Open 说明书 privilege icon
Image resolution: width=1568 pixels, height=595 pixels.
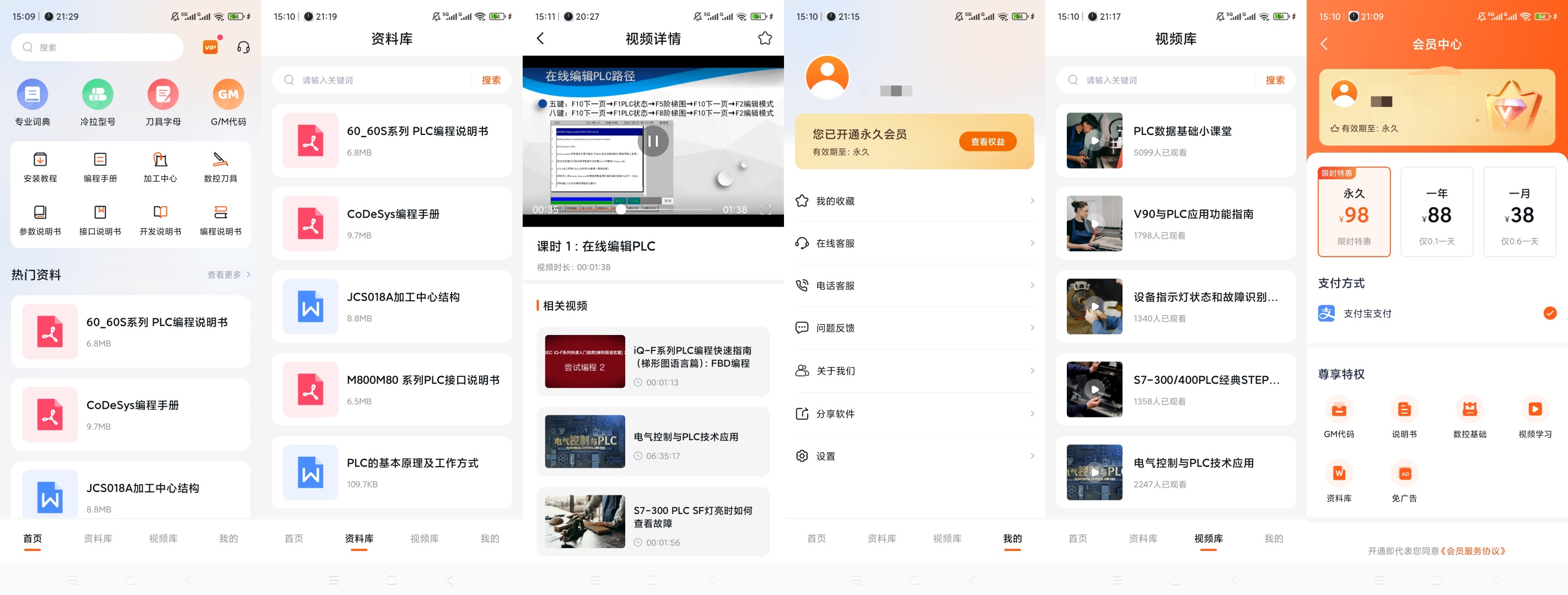[x=1404, y=409]
